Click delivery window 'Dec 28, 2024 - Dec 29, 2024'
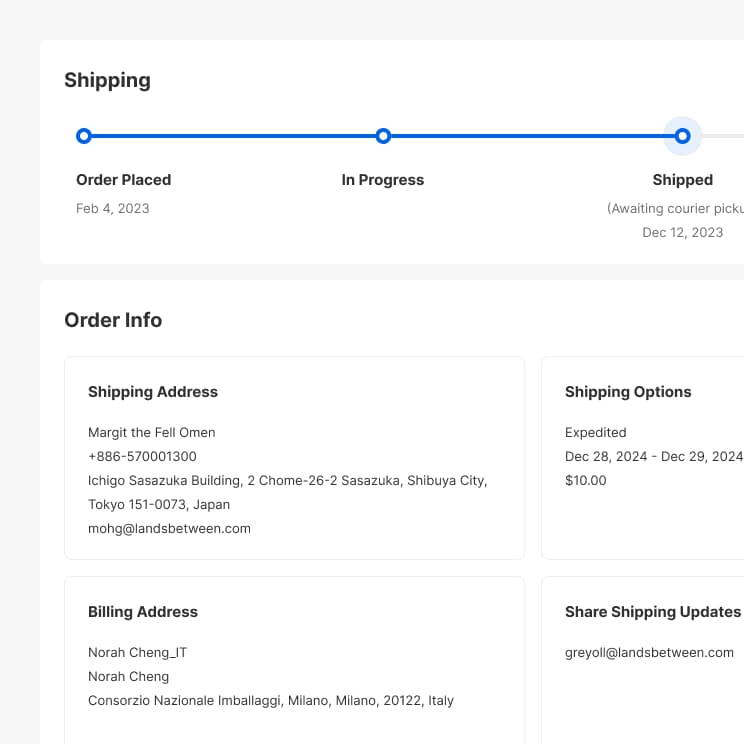744x744 pixels. [x=654, y=456]
